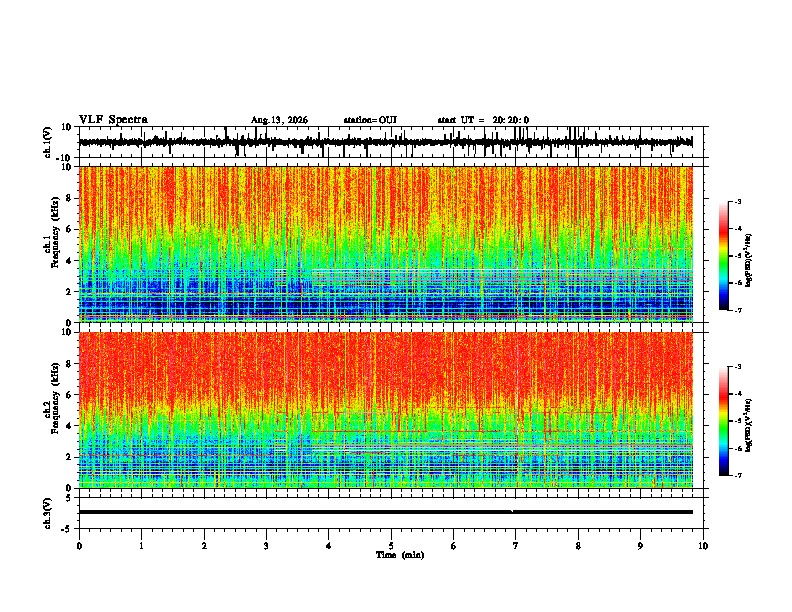
Task: Click the "station=OUI" header label
Action: [370, 120]
